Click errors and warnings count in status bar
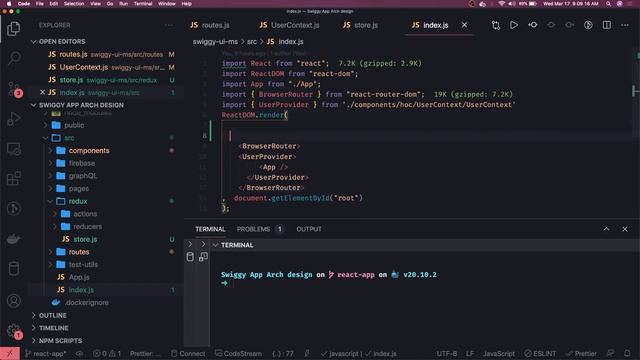This screenshot has height=360, width=640. [107, 353]
